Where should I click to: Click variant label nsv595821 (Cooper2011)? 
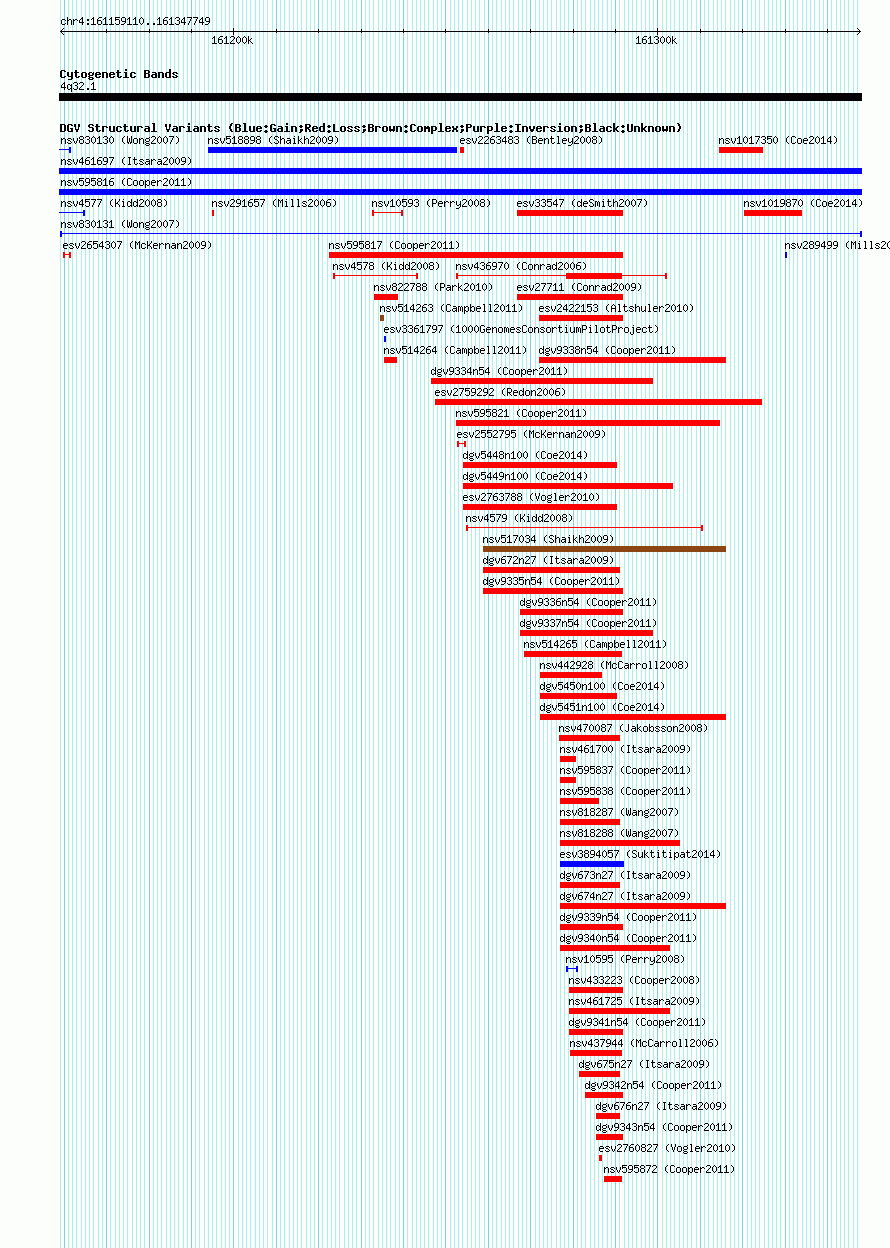click(x=521, y=413)
